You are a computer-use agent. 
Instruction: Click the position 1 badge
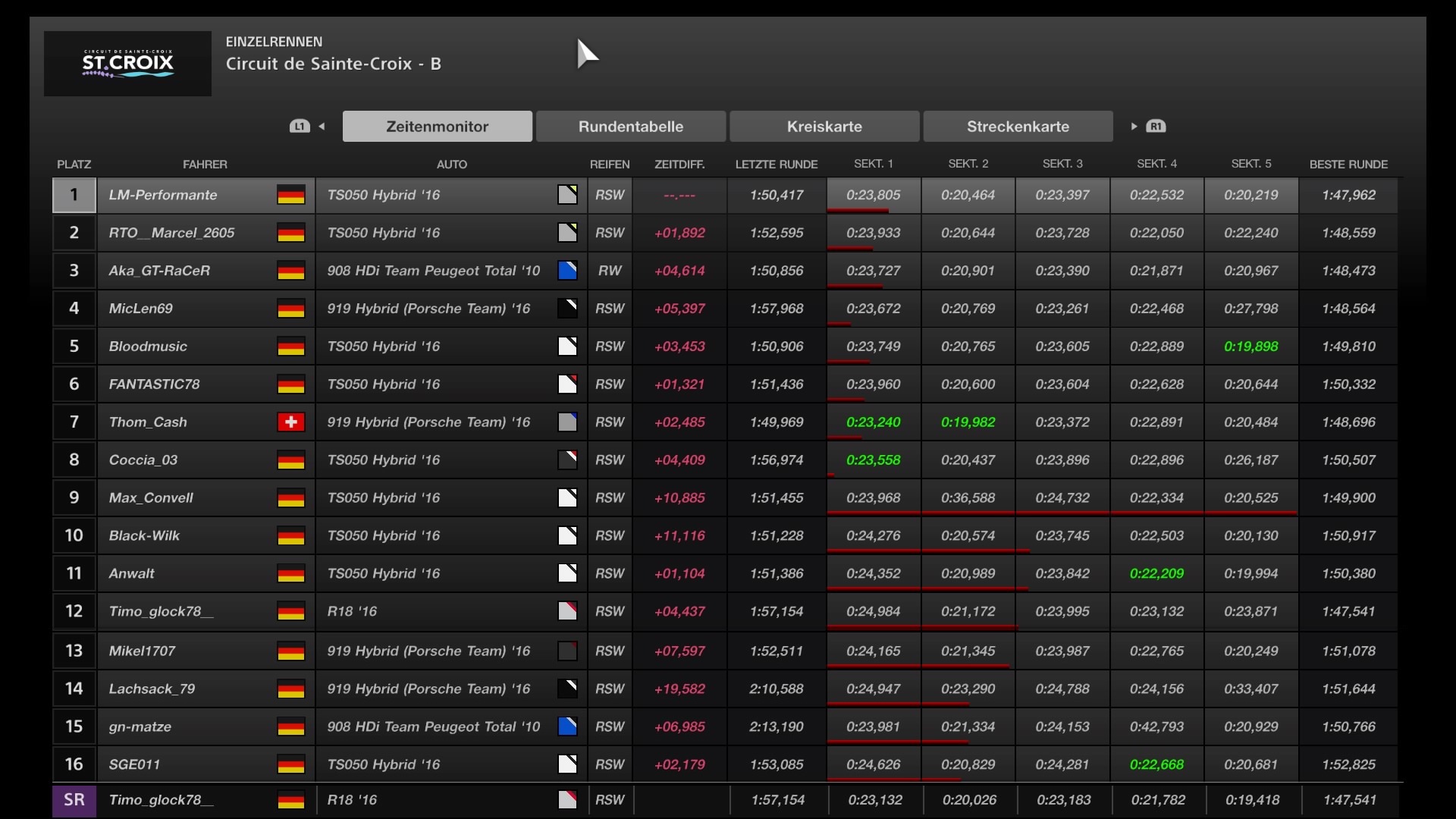click(74, 195)
